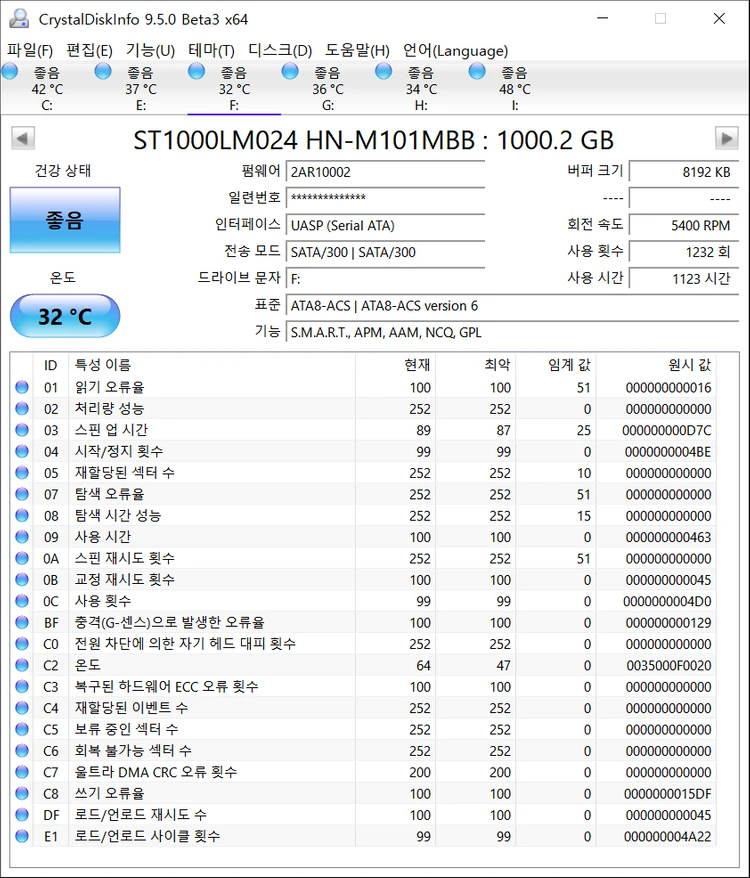The width and height of the screenshot is (750, 878).
Task: Click the features field S.M.A.R.T., APM, AAM
Action: tap(513, 333)
